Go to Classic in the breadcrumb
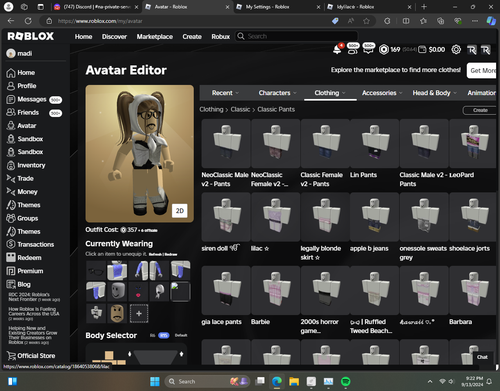 [x=240, y=109]
